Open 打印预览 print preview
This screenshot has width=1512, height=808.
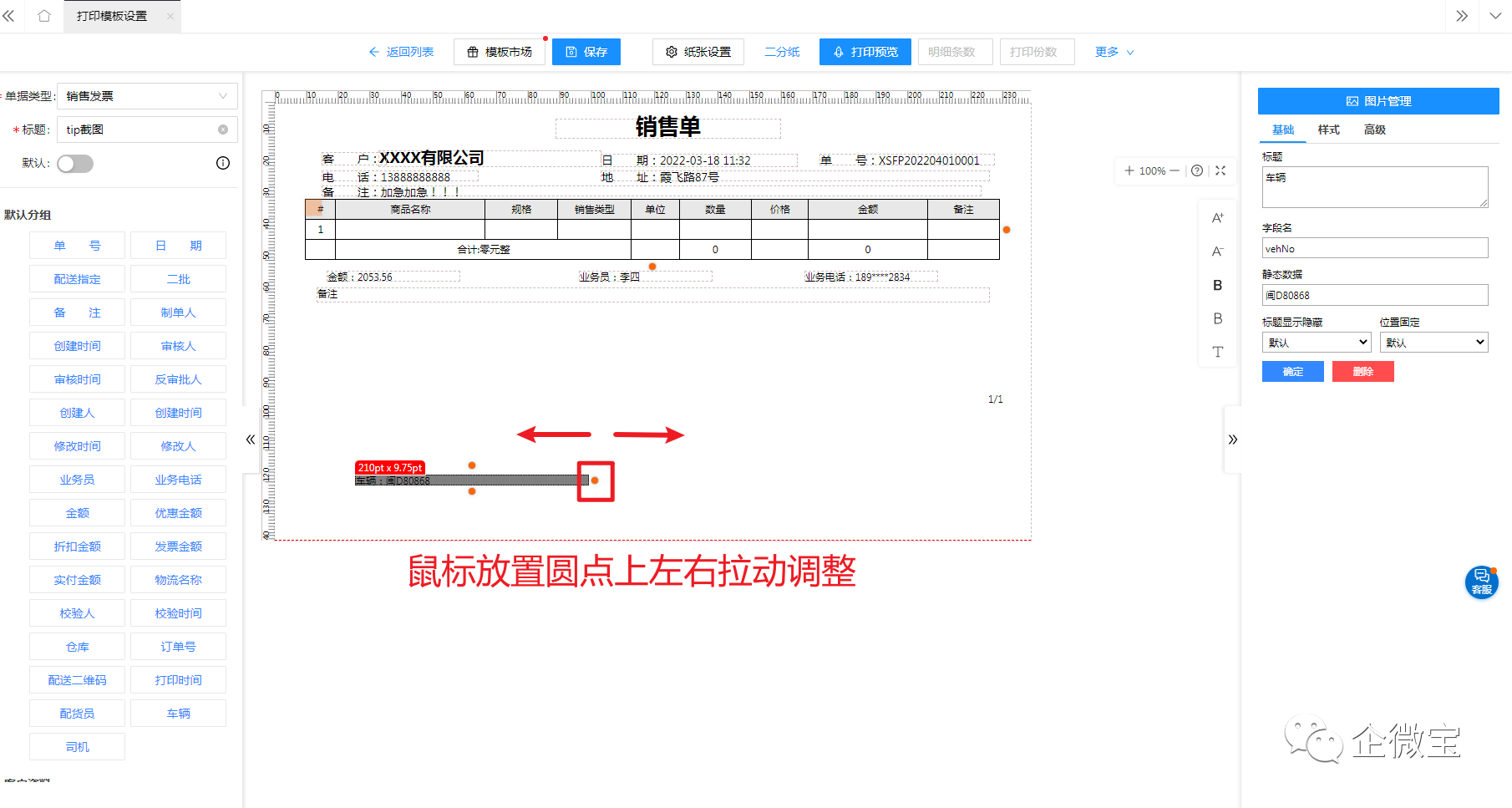865,52
